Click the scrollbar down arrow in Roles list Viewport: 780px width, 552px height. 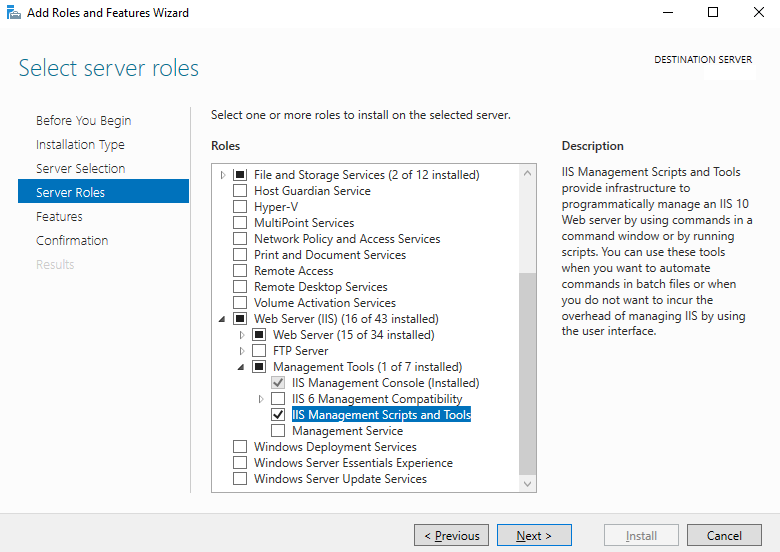pos(527,483)
